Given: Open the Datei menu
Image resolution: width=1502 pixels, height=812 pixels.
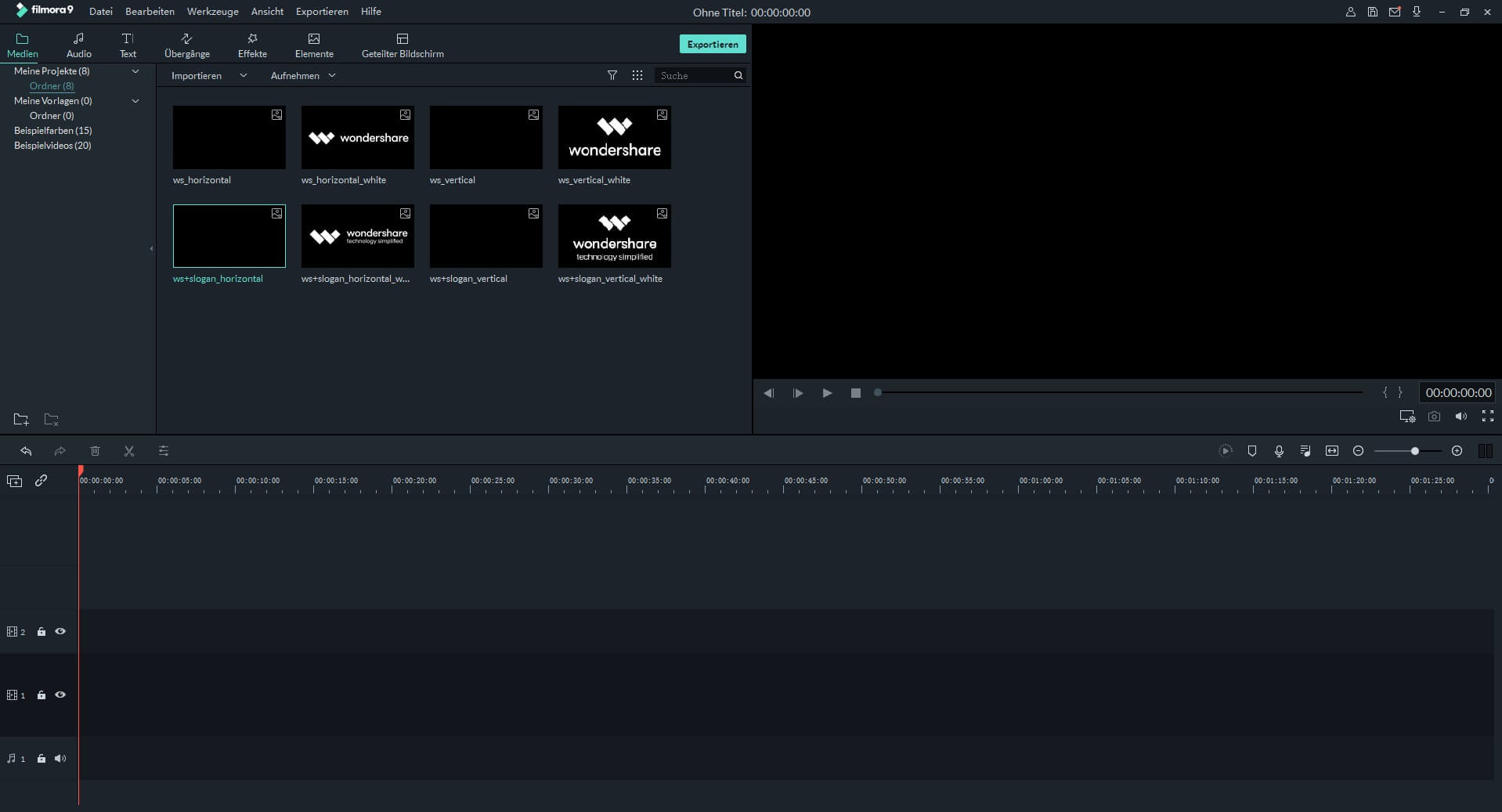Looking at the screenshot, I should 101,12.
